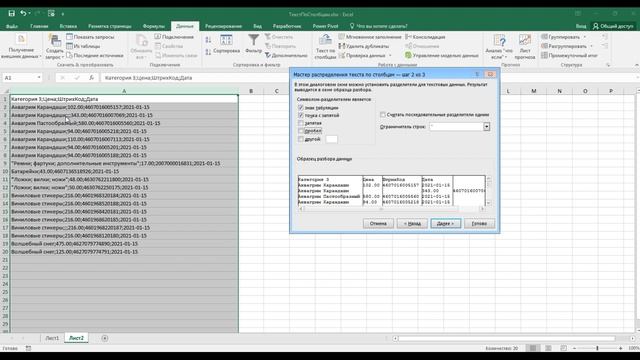Expand the Разгруппировать (Ungroup) dropdown arrow
The height and width of the screenshot is (360, 640).
[591, 46]
